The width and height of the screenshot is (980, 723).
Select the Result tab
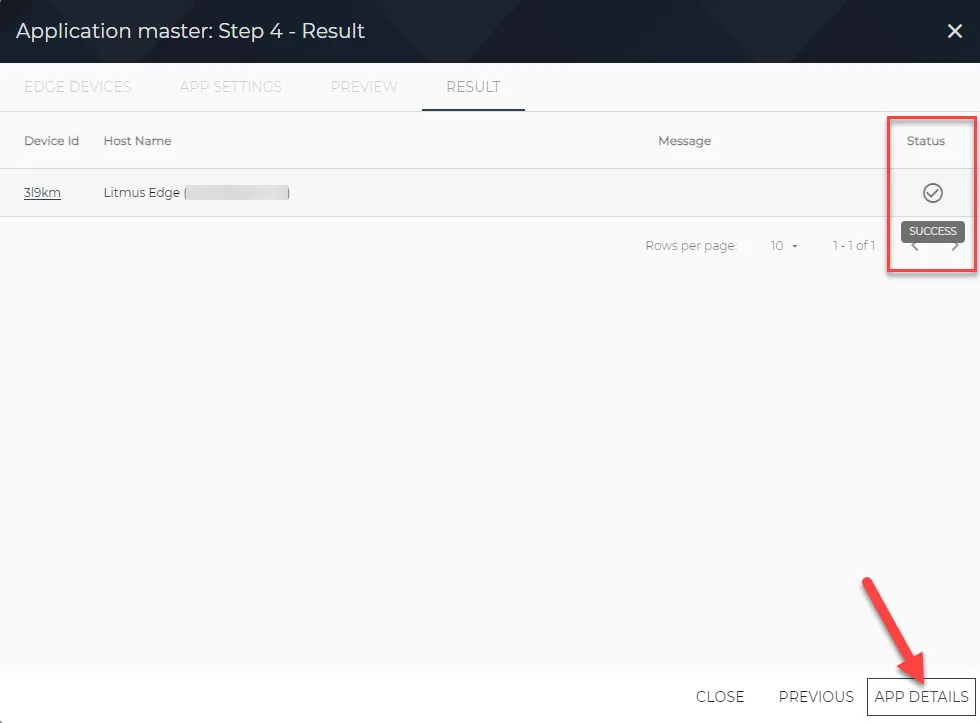pyautogui.click(x=473, y=87)
